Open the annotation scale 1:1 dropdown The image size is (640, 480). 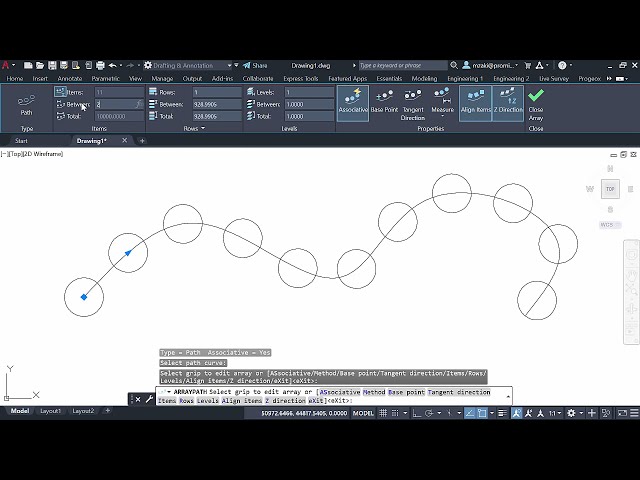555,413
